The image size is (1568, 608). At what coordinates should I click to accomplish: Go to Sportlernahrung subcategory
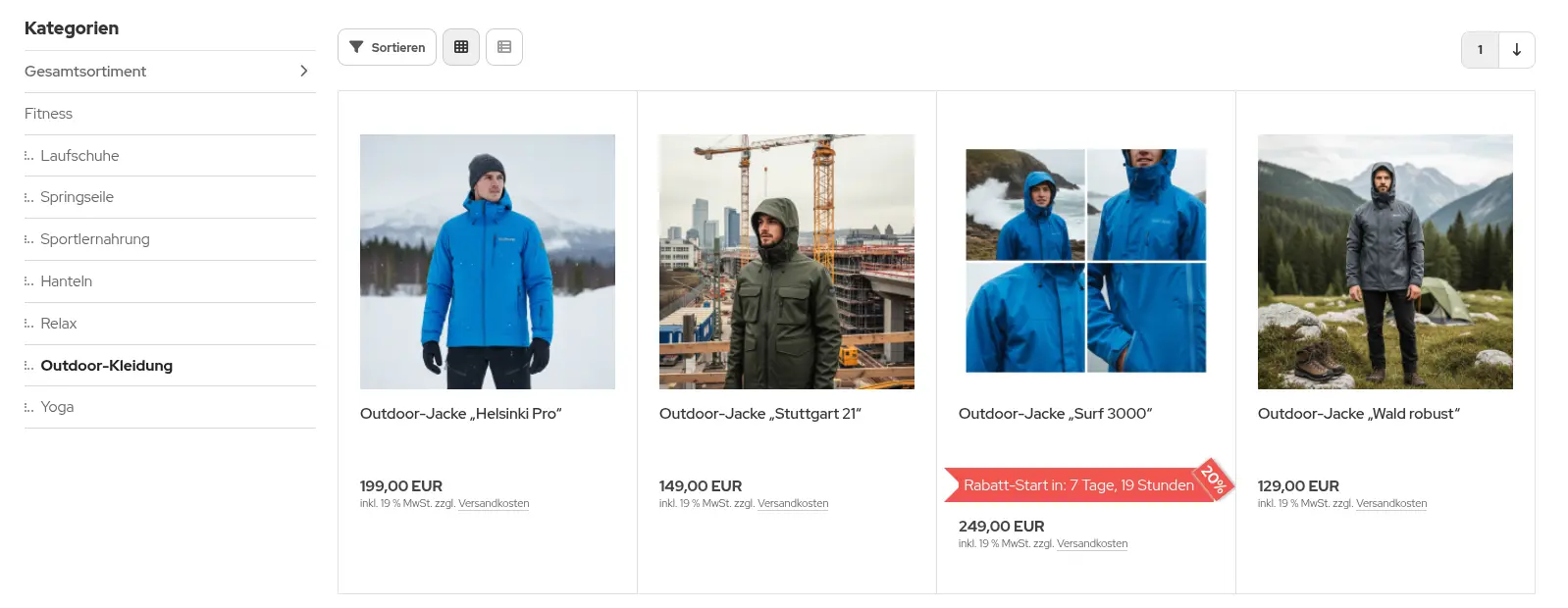click(95, 239)
